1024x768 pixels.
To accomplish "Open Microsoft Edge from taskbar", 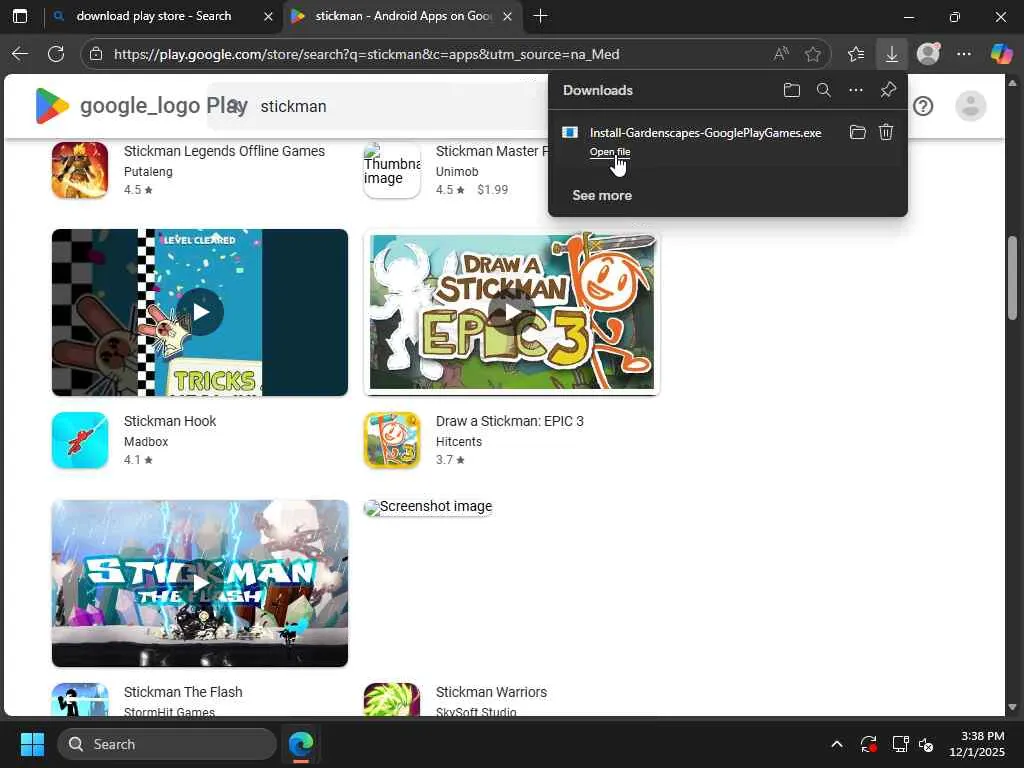I will tap(301, 744).
